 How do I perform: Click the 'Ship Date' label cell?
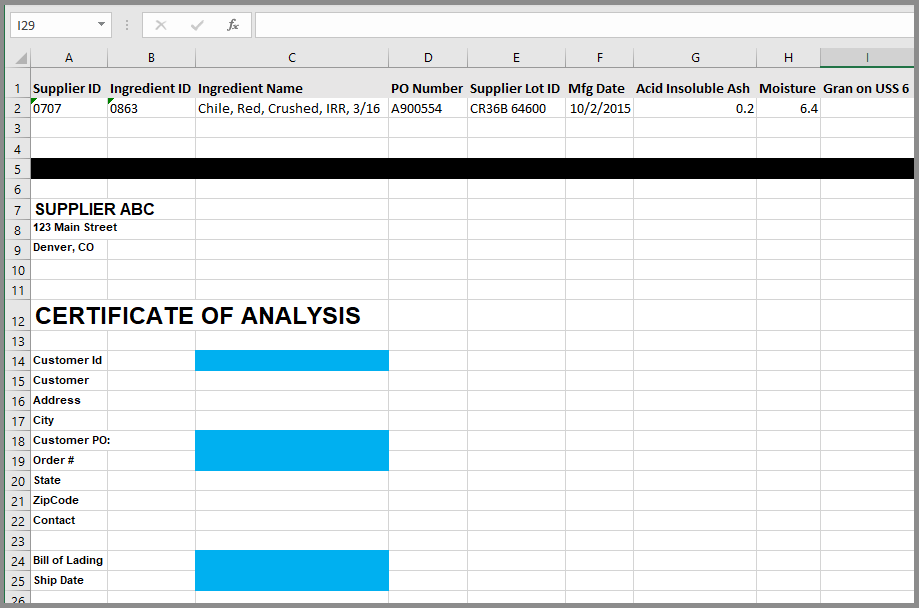pos(69,580)
